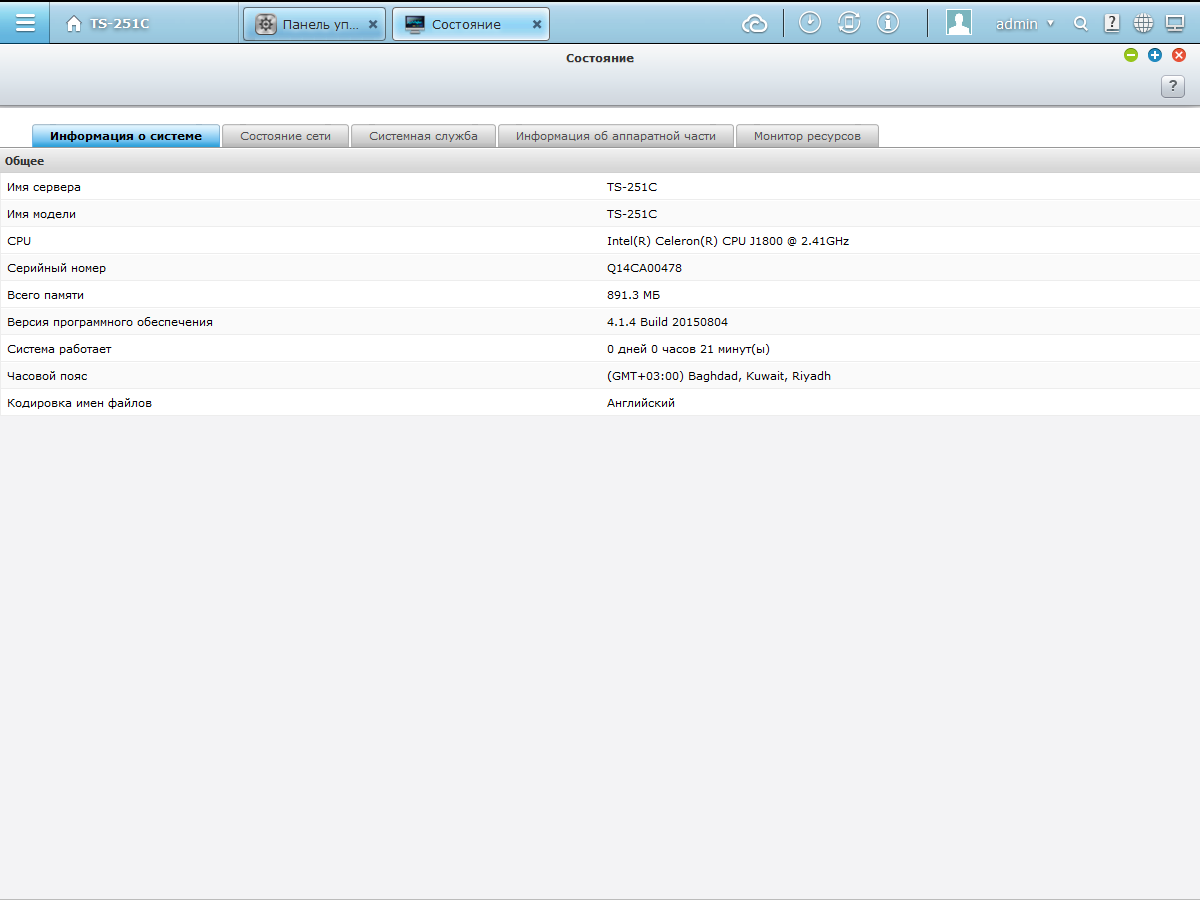Switch to Монитор ресурсов tab

click(x=807, y=136)
